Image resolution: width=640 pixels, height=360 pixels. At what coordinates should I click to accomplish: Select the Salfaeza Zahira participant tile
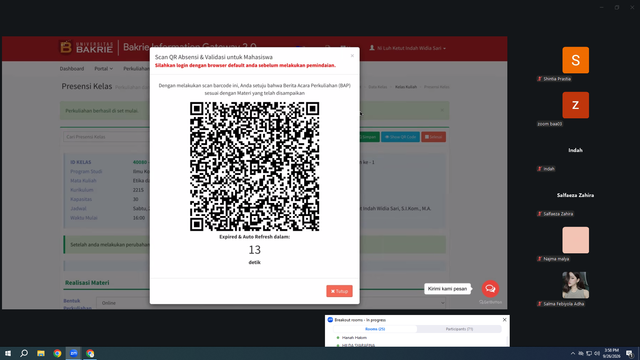tap(576, 195)
